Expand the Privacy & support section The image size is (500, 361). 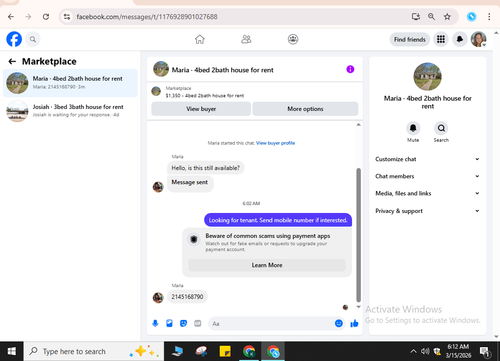(x=427, y=211)
